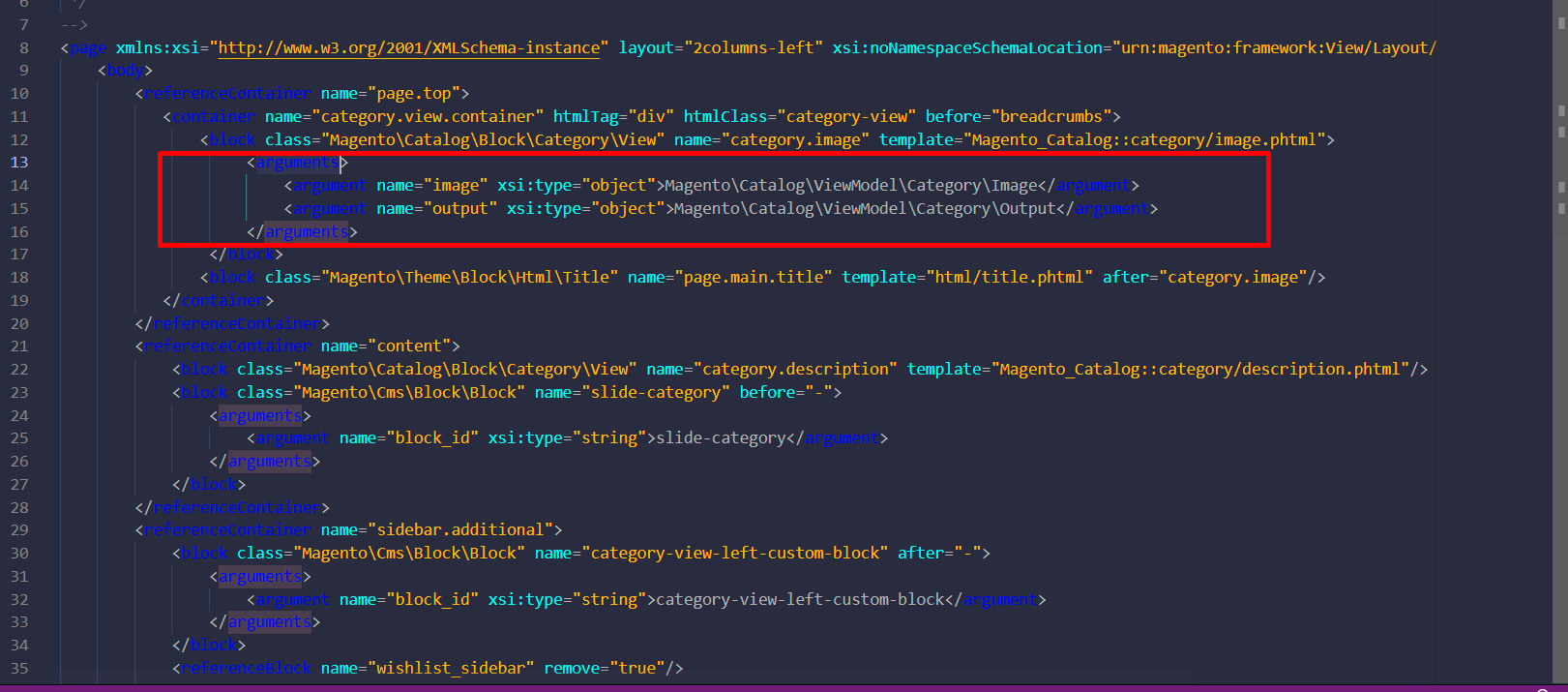Select line number 33 in gutter
The image size is (1568, 692).
tap(19, 622)
